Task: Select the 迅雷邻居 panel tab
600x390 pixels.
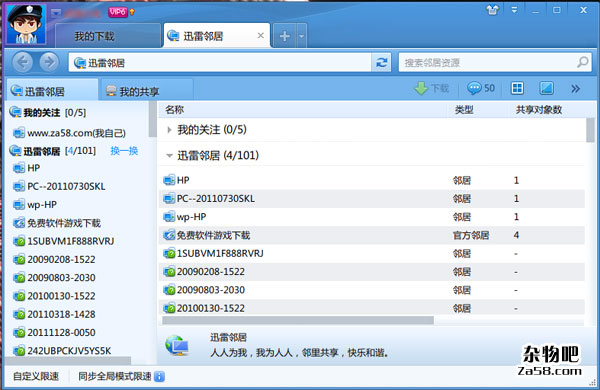Action: (x=52, y=91)
